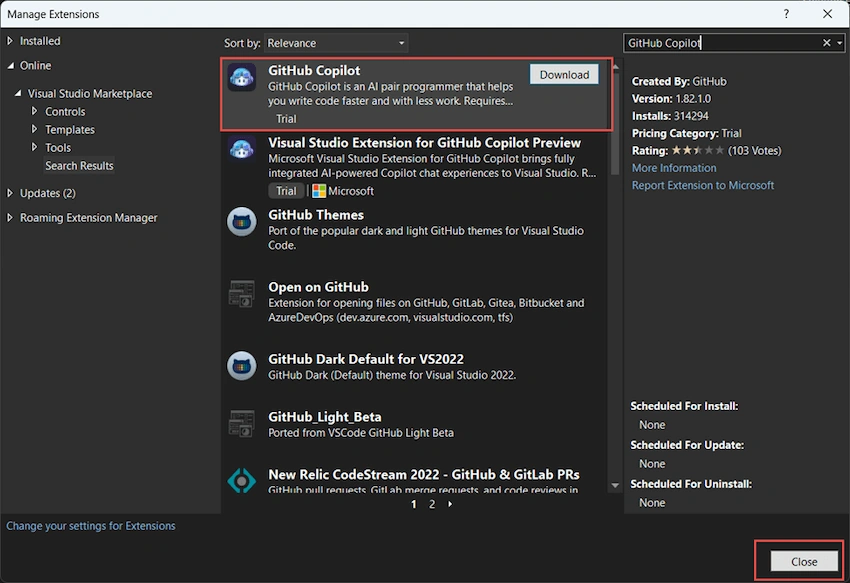This screenshot has width=850, height=583.
Task: Select the GitHub_Light_Beta result title
Action: click(325, 417)
